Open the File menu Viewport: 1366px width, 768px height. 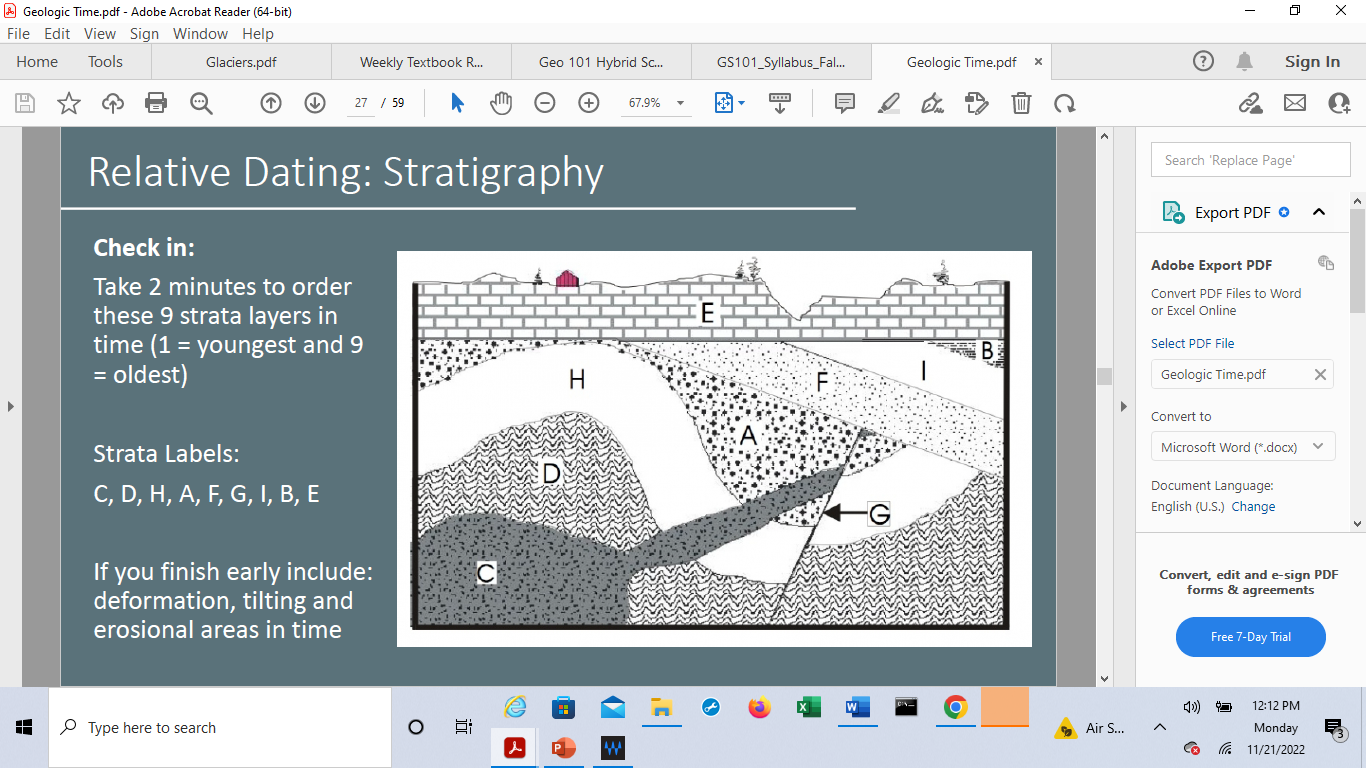[x=18, y=33]
